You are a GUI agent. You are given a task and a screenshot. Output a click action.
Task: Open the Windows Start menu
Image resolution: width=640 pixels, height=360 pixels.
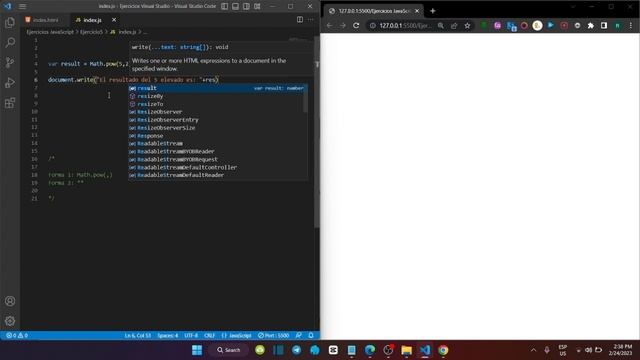pyautogui.click(x=197, y=350)
